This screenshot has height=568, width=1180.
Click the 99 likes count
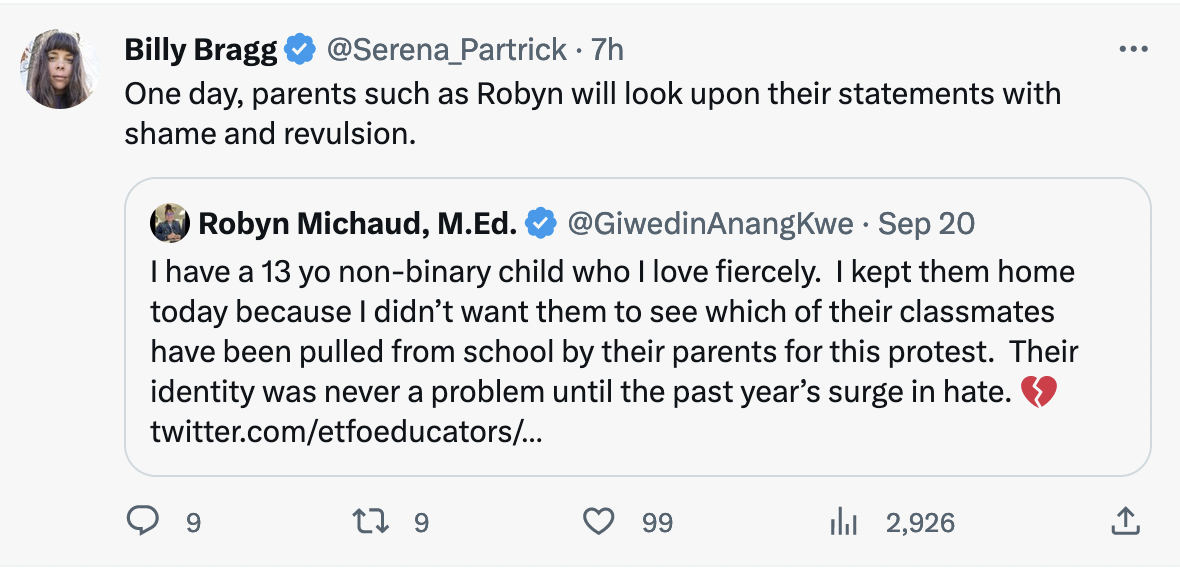pos(657,522)
